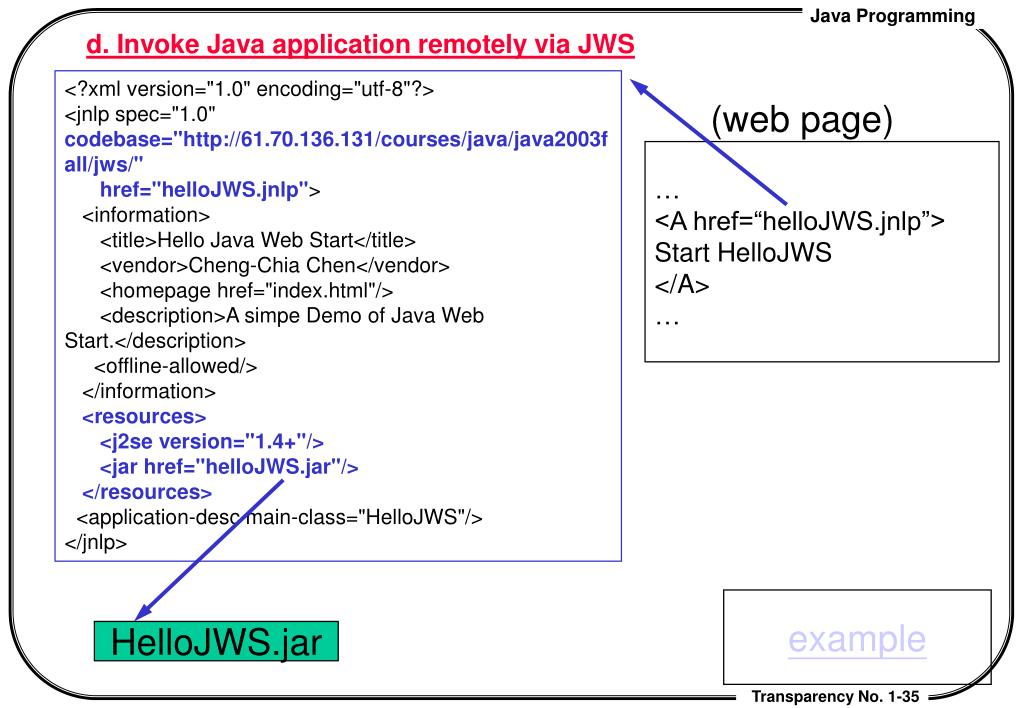The image size is (1023, 708).
Task: Click the <homepage href="index.html"/> line
Action: click(x=247, y=291)
